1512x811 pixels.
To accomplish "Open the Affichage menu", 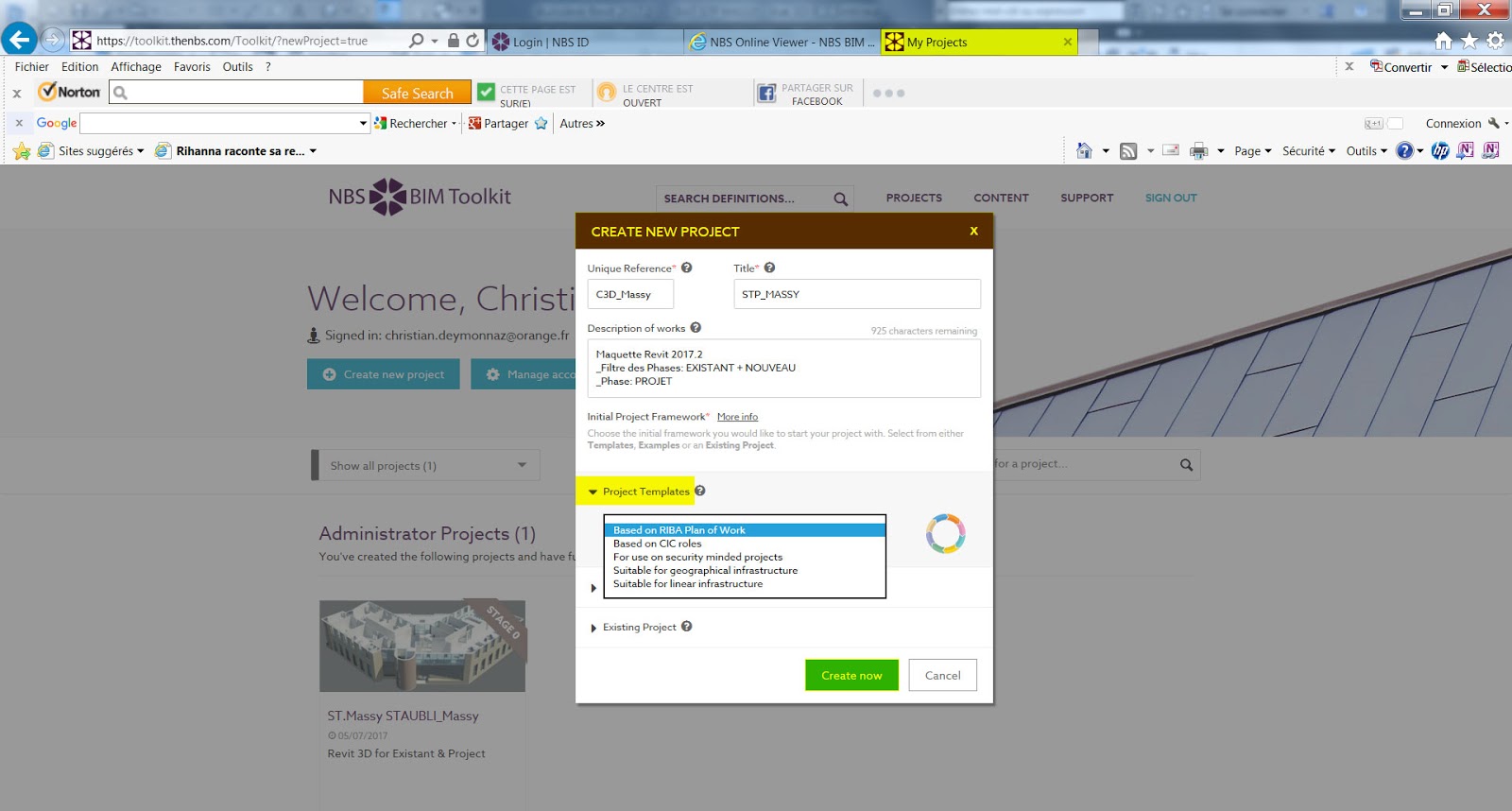I will (135, 67).
